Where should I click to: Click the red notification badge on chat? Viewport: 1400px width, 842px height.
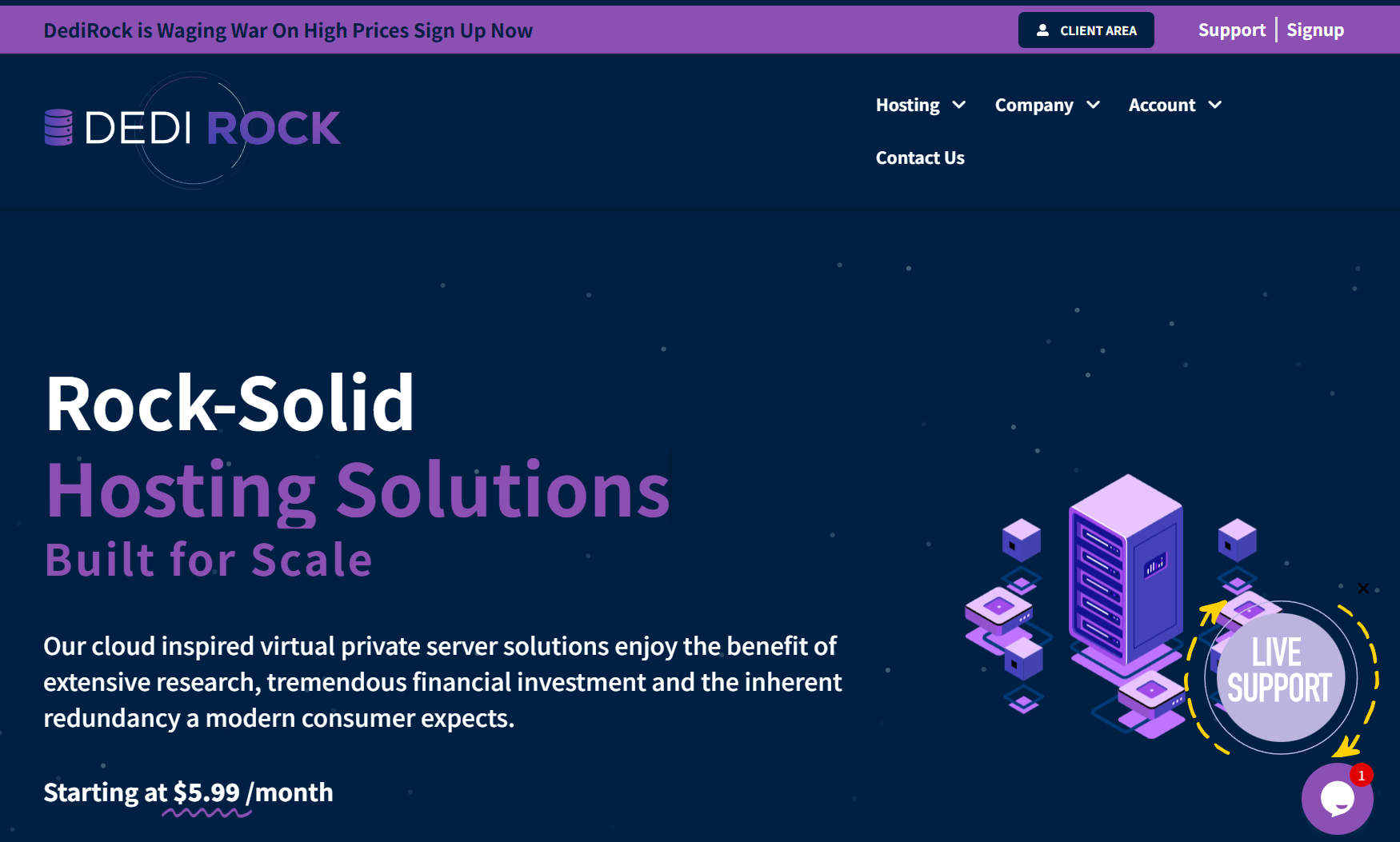coord(1361,775)
